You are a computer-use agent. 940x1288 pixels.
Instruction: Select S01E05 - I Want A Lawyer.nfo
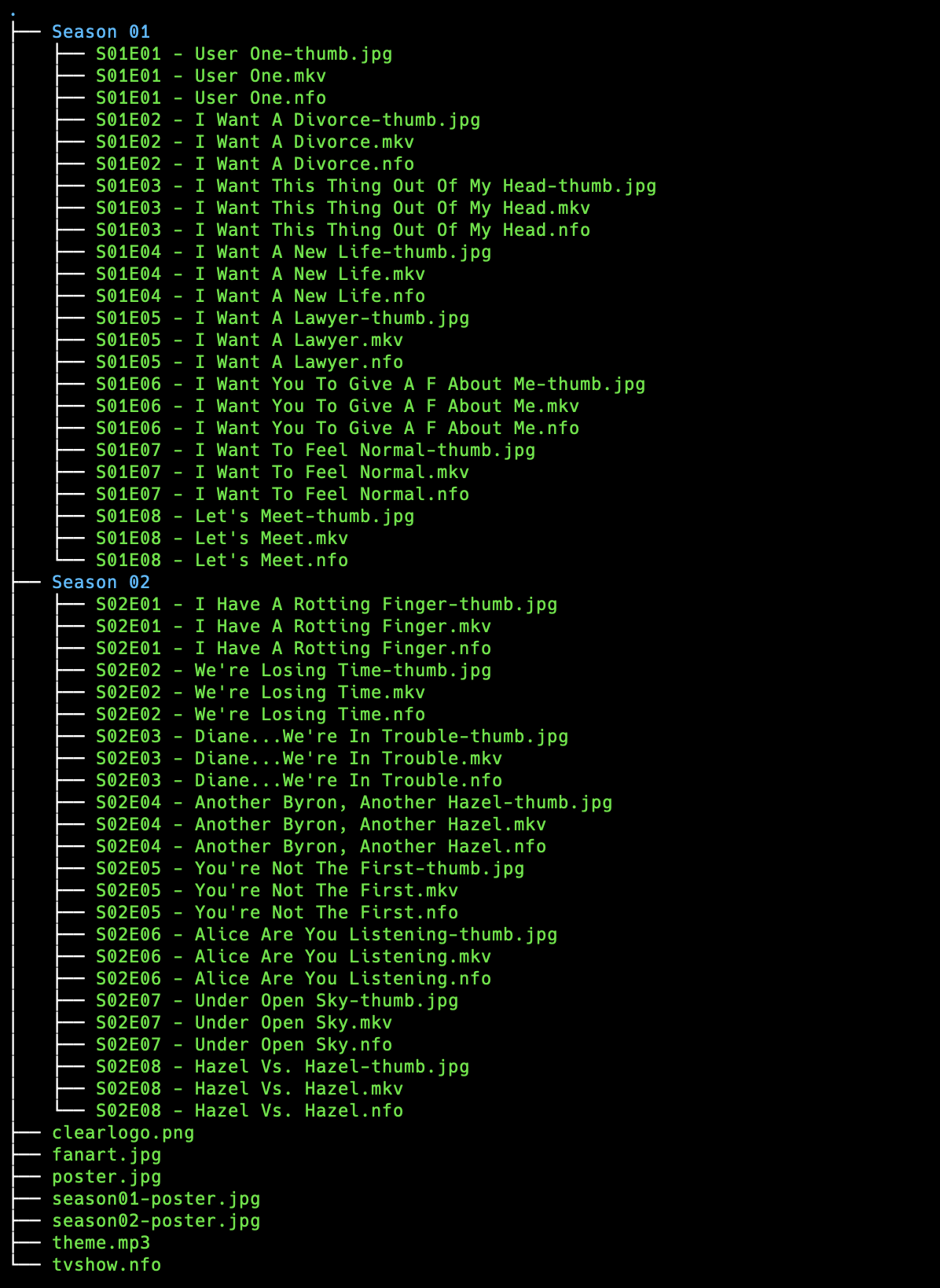pos(249,362)
